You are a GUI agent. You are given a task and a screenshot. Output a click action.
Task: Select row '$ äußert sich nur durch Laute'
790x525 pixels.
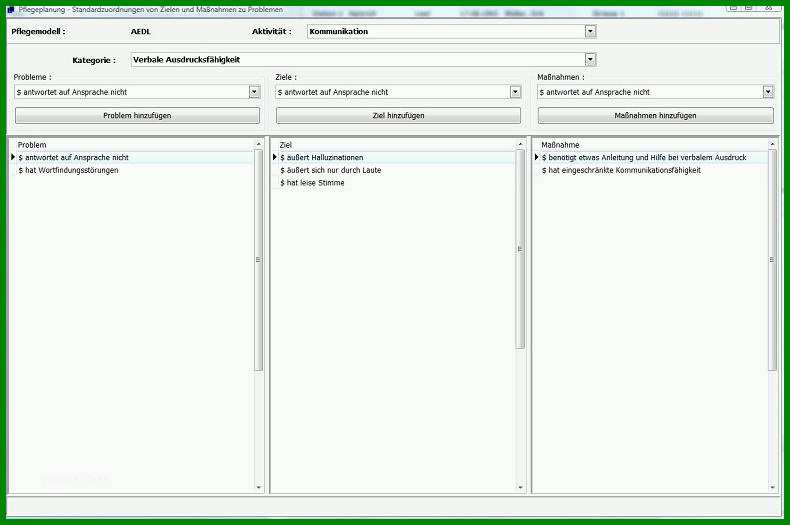(397, 170)
